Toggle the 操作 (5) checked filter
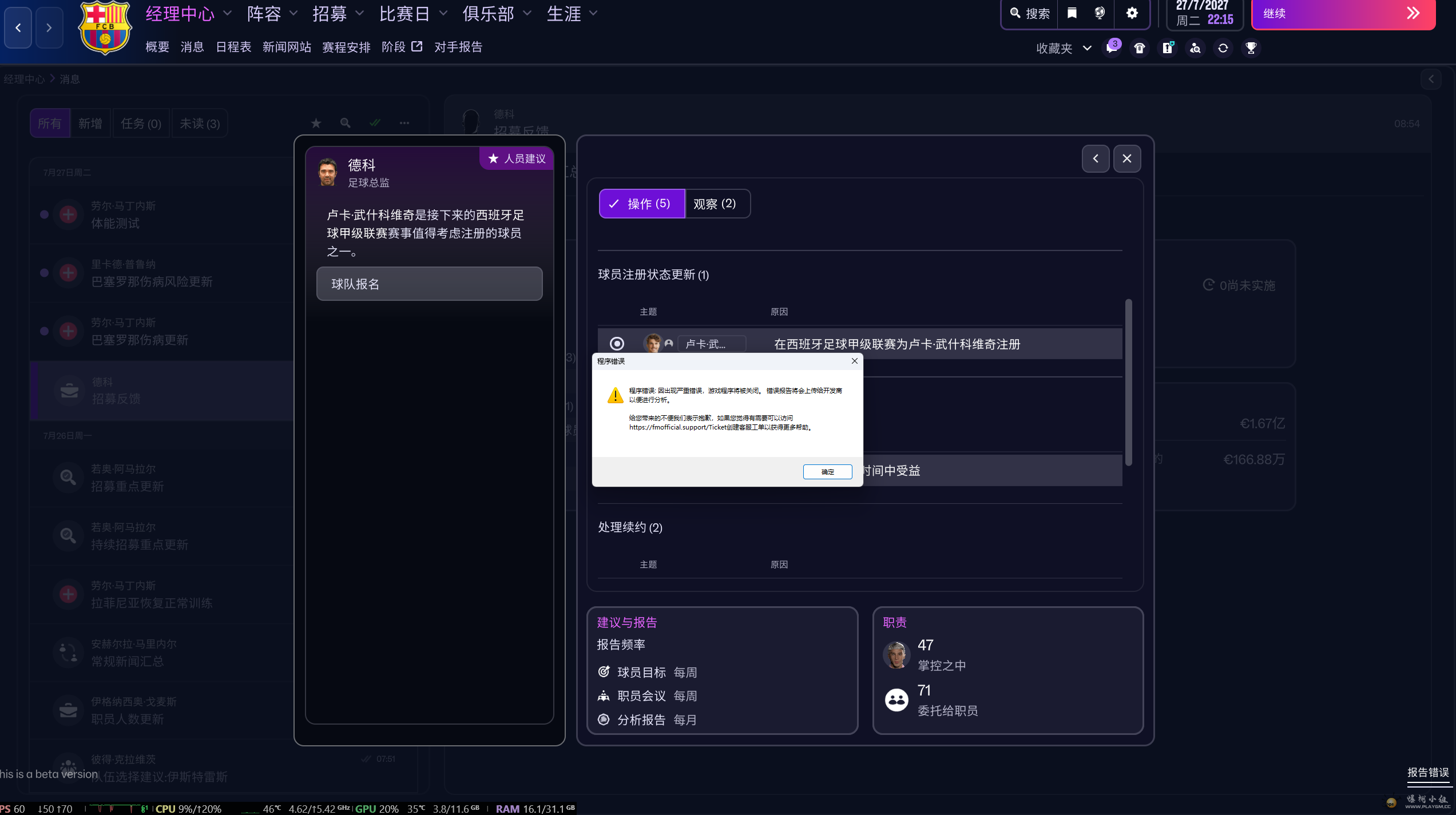1456x815 pixels. pyautogui.click(x=641, y=204)
